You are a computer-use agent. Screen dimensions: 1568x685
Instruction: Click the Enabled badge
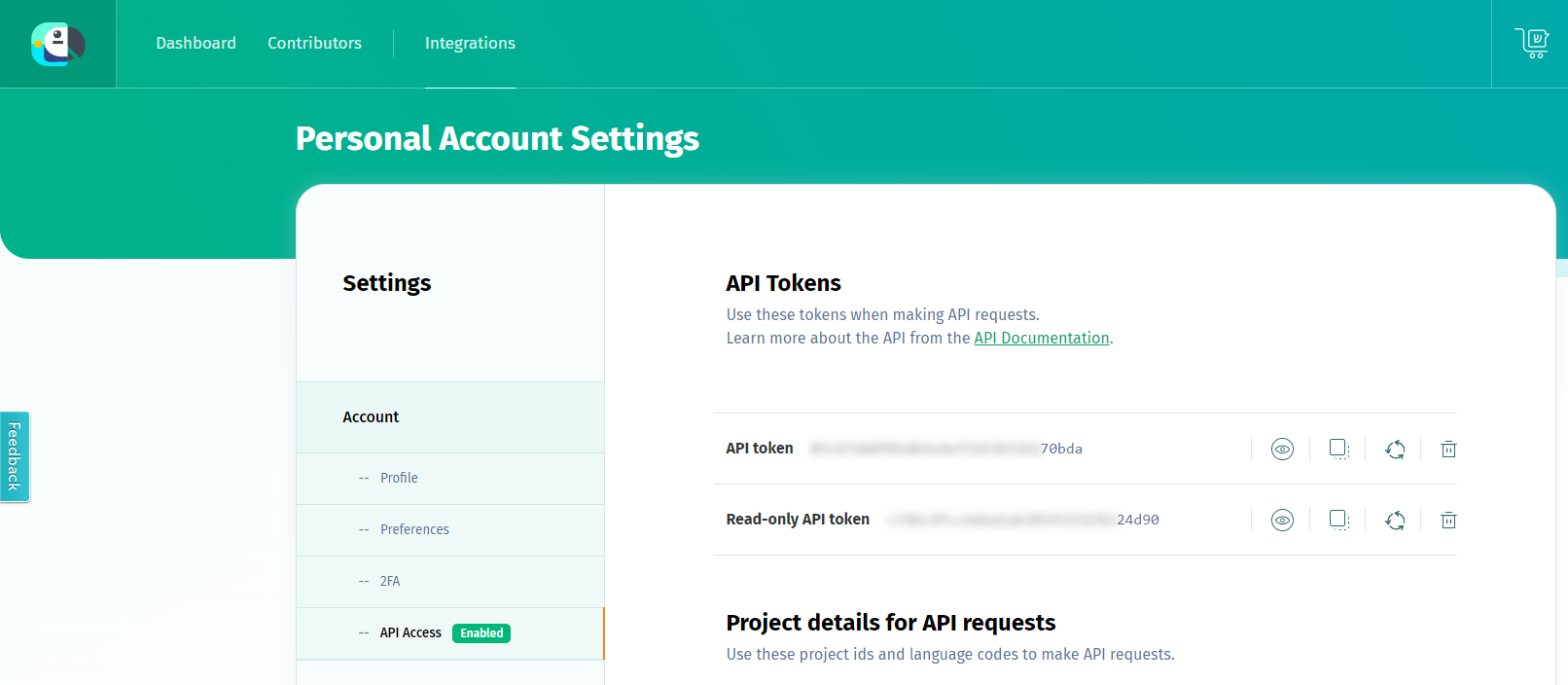481,632
